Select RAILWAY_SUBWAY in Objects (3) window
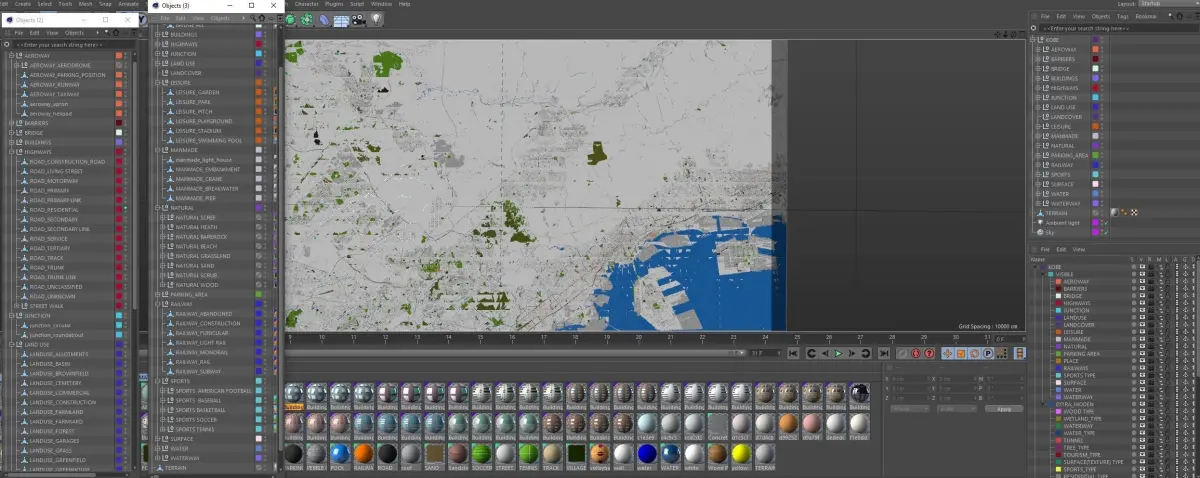The image size is (1200, 478). 198,371
